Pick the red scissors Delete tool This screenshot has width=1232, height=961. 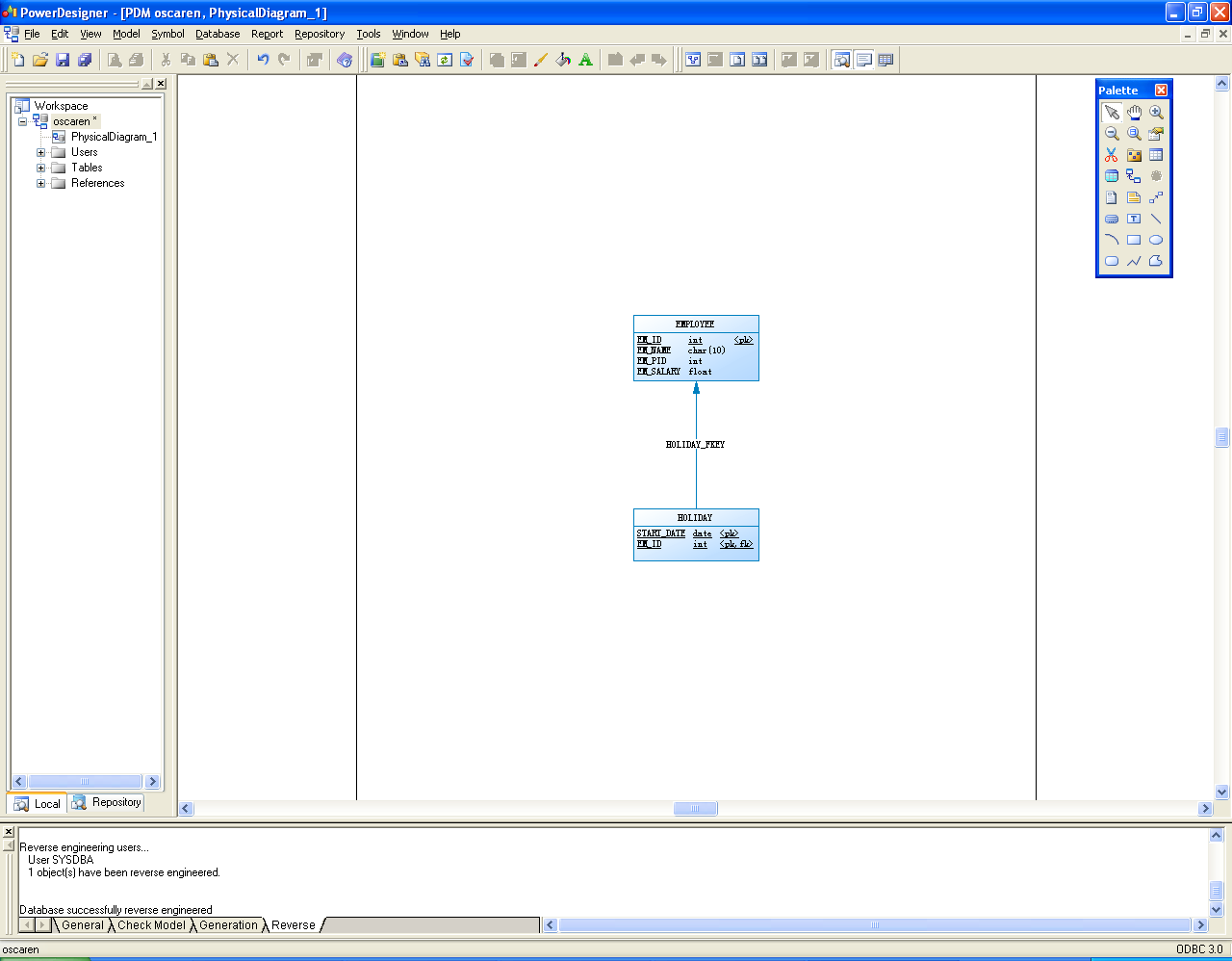(1112, 155)
